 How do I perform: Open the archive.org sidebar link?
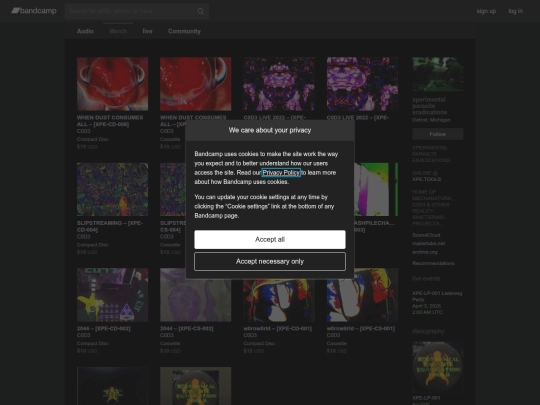tap(425, 252)
